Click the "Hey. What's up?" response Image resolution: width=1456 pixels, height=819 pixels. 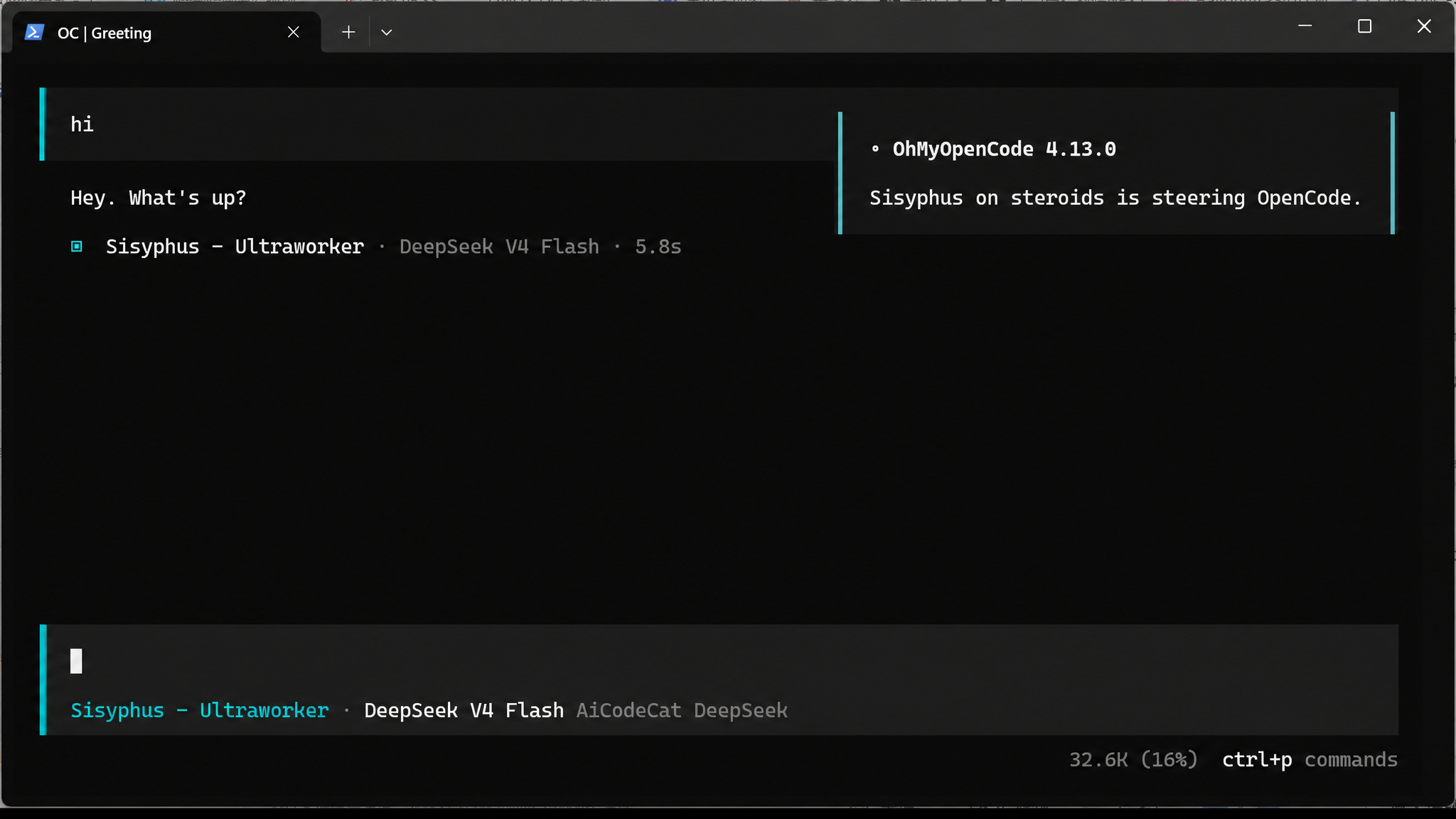pos(159,198)
